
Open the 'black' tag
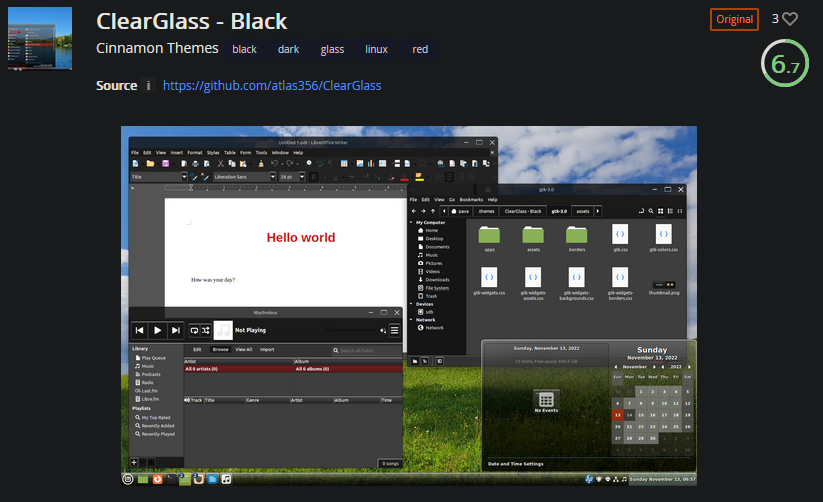point(244,49)
